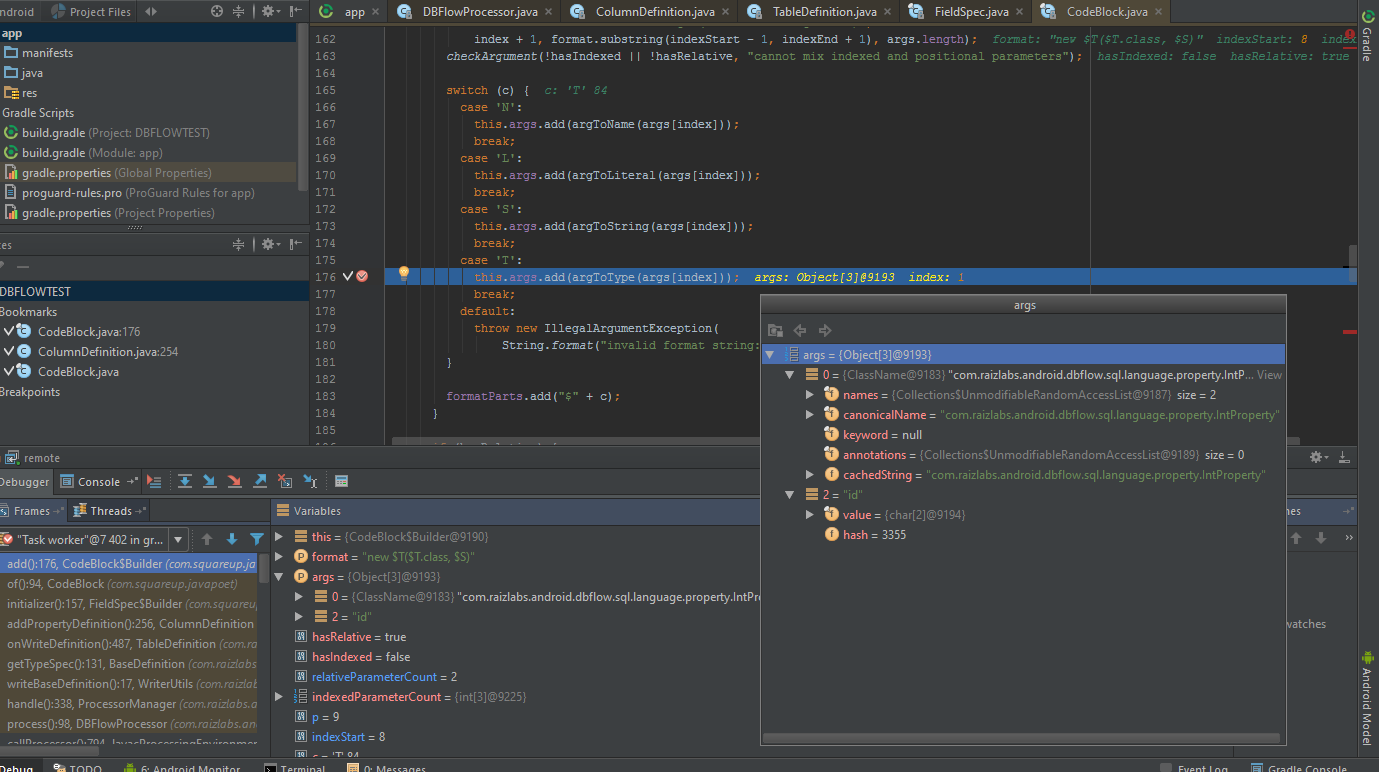
Task: Click the Step Over debugger icon
Action: click(185, 481)
